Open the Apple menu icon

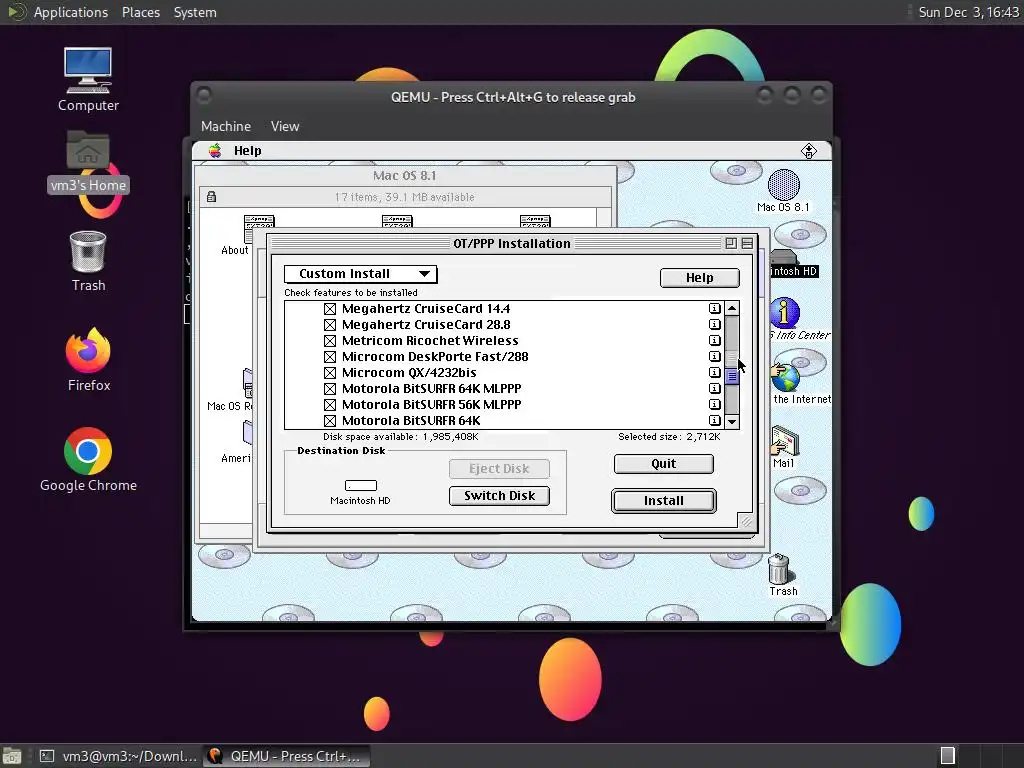[215, 151]
